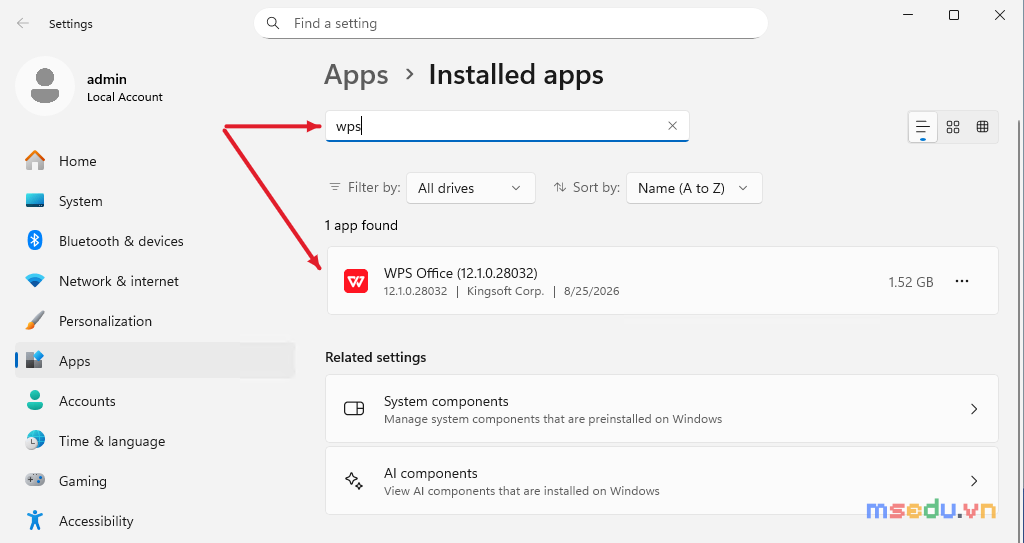This screenshot has height=543, width=1024.
Task: Click the search magnifier in Find a setting
Action: point(274,24)
